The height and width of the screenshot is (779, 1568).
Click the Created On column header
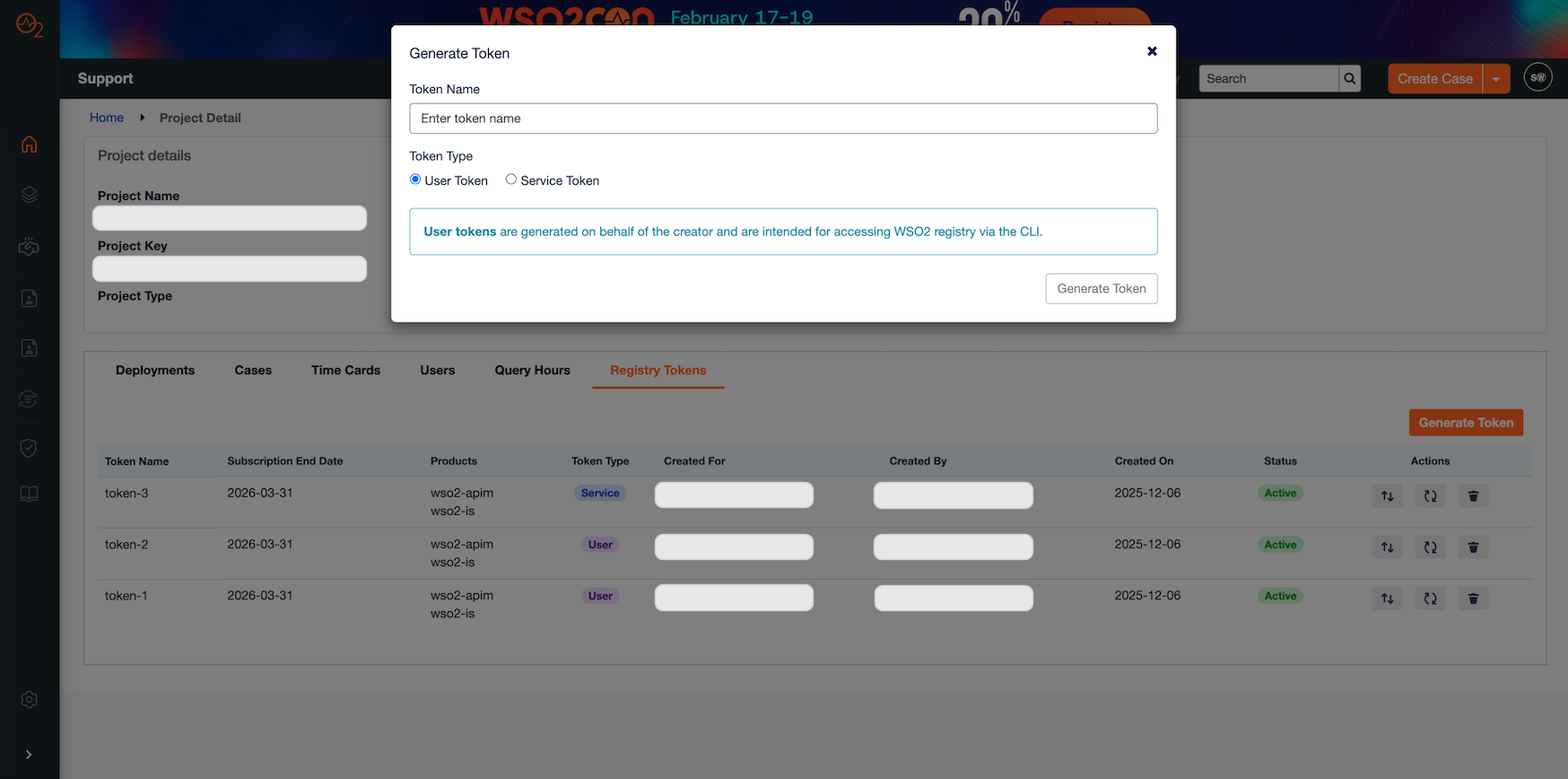click(1144, 461)
